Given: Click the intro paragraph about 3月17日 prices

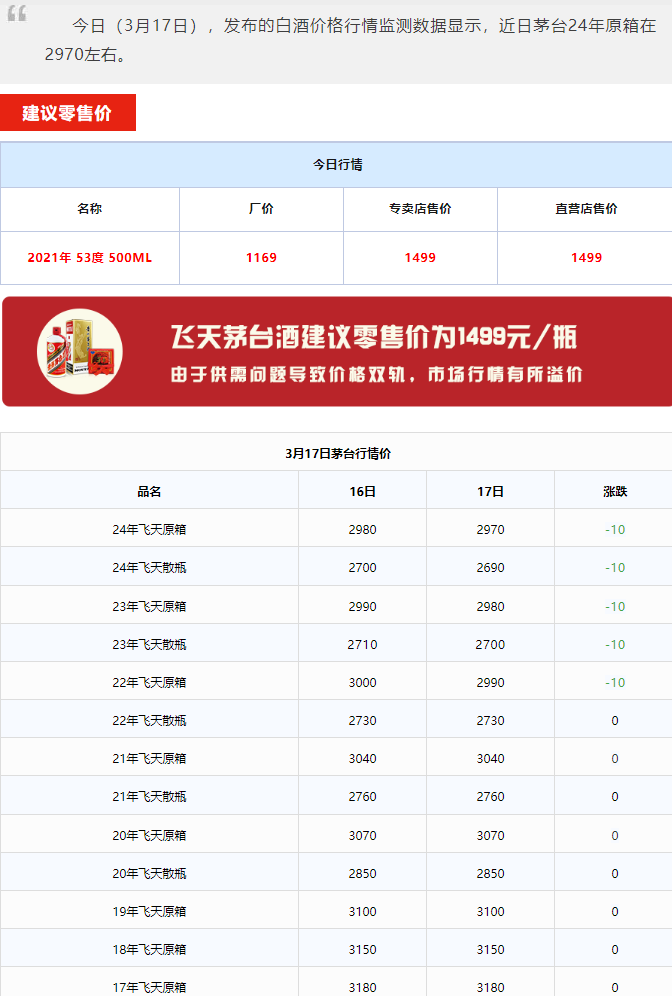Looking at the screenshot, I should (350, 40).
